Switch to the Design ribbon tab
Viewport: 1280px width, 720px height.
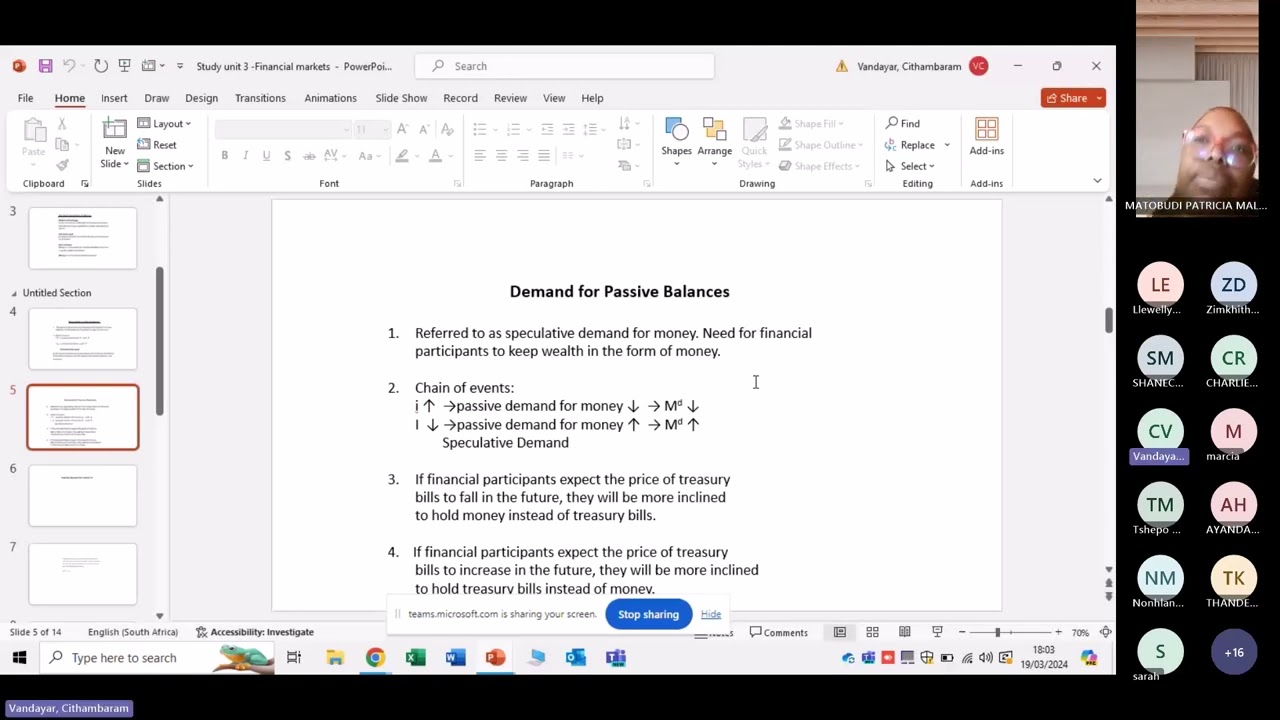(201, 98)
